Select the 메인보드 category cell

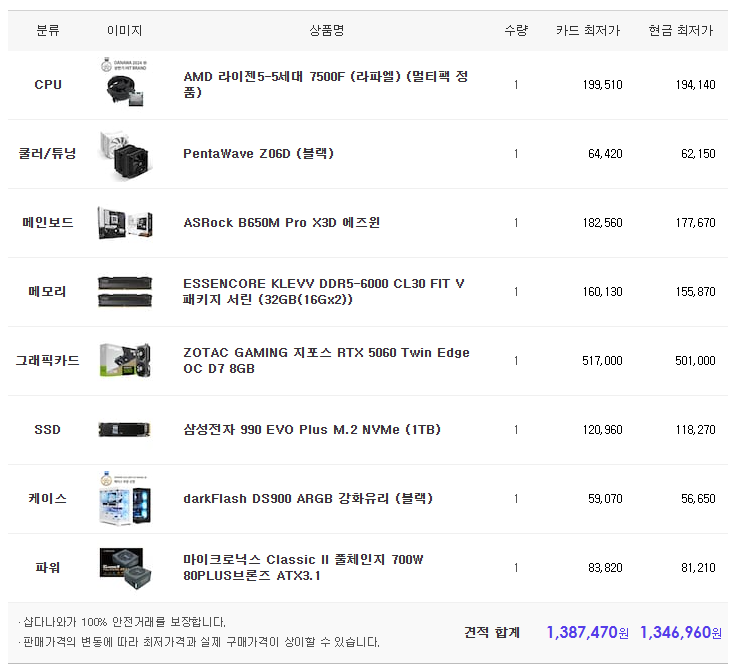[x=48, y=222]
